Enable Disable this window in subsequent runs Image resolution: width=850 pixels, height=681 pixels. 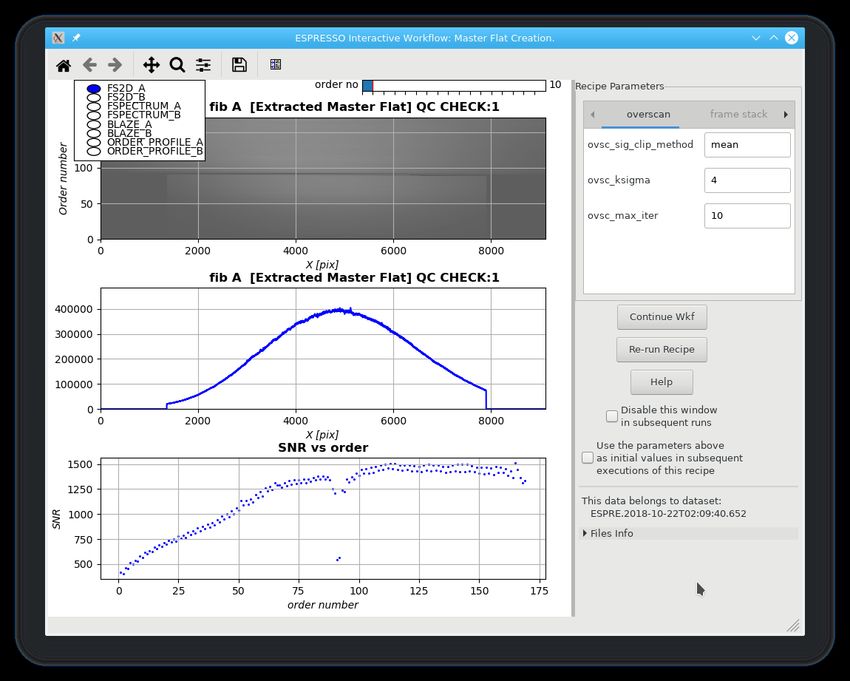click(x=612, y=416)
